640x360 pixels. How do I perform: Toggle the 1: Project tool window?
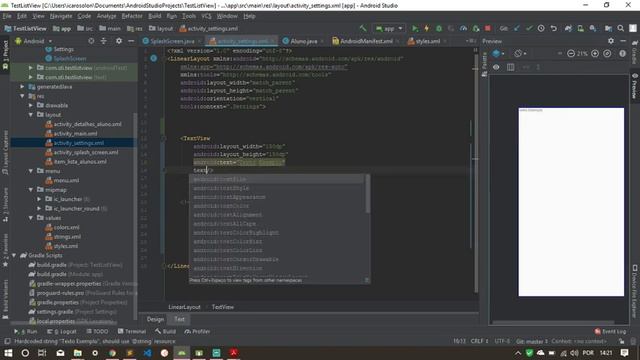click(x=5, y=56)
